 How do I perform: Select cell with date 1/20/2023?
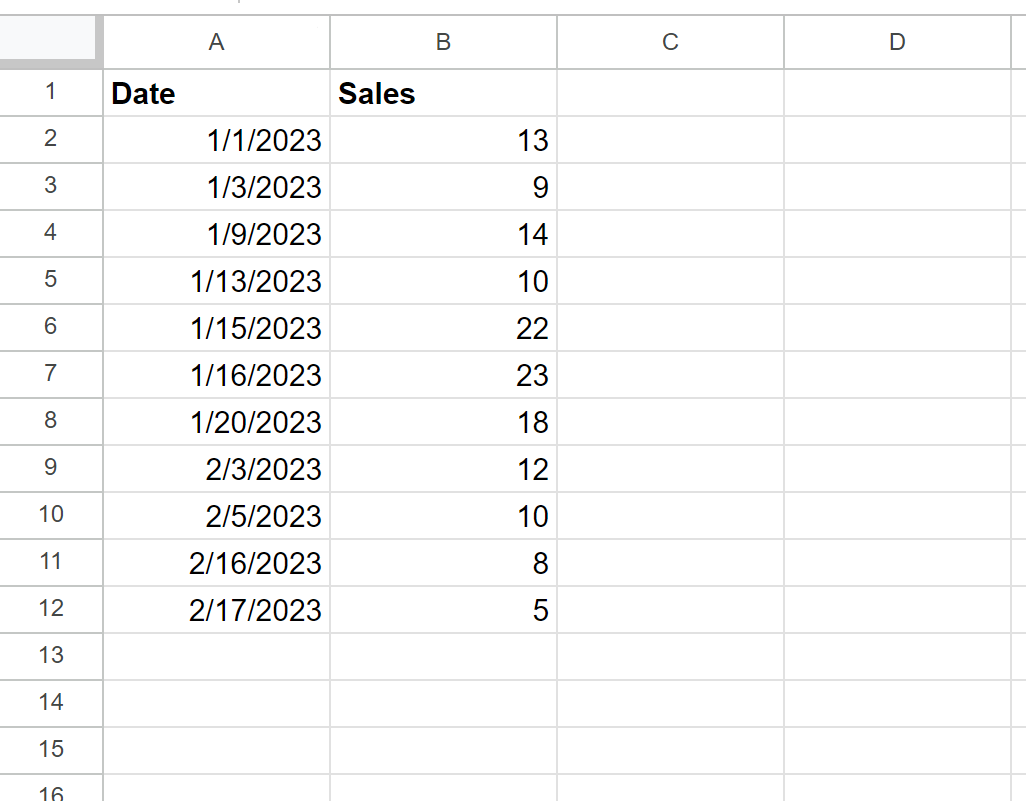[x=217, y=422]
